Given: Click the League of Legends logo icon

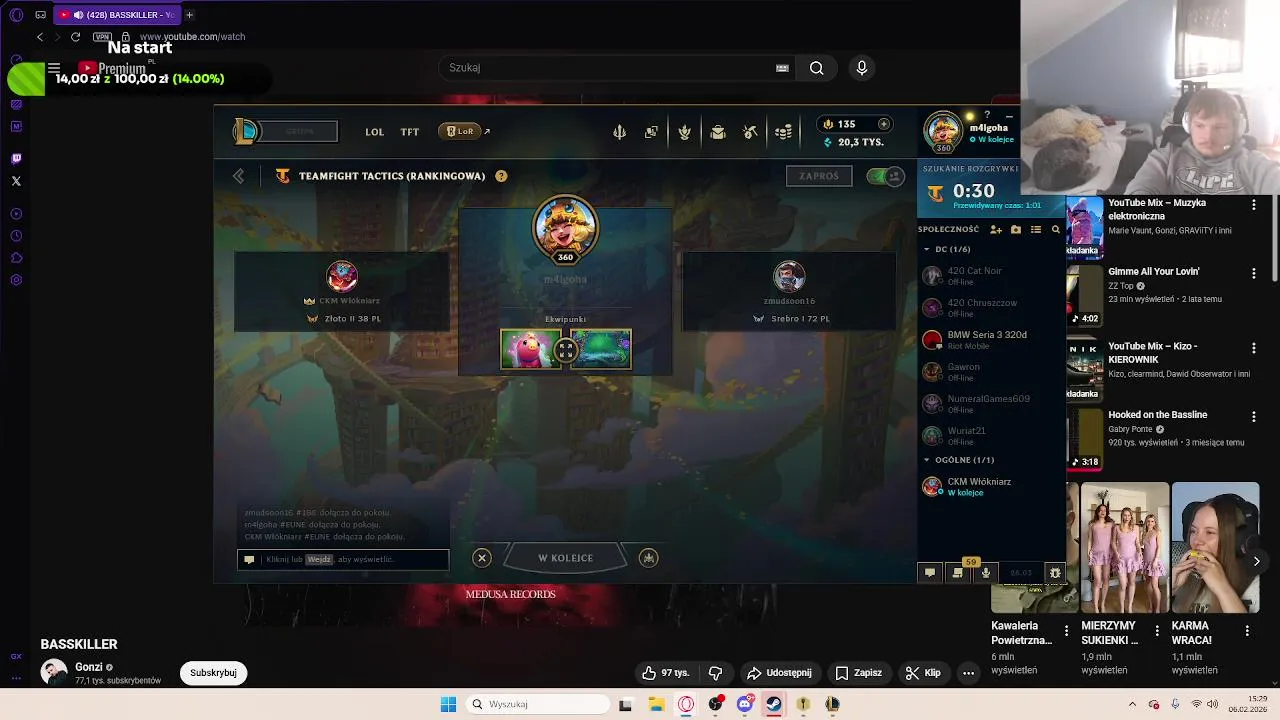Looking at the screenshot, I should tap(245, 131).
